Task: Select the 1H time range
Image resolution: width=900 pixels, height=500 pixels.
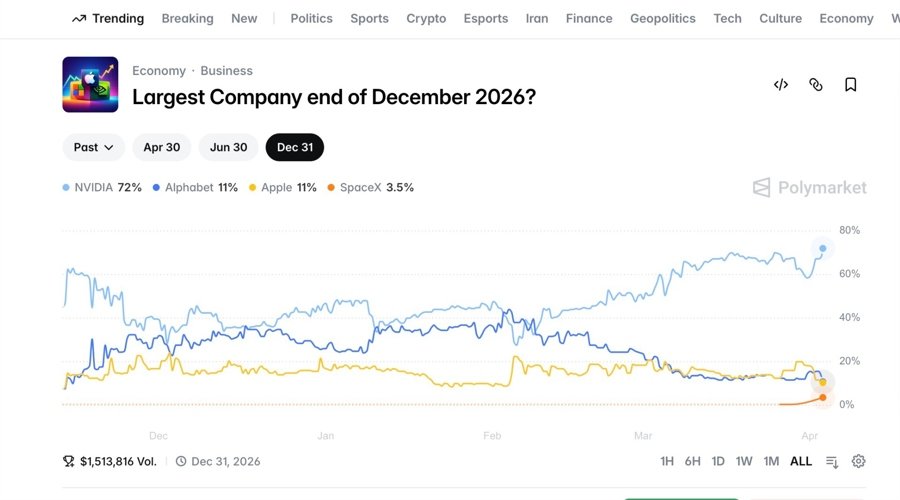Action: coord(667,461)
